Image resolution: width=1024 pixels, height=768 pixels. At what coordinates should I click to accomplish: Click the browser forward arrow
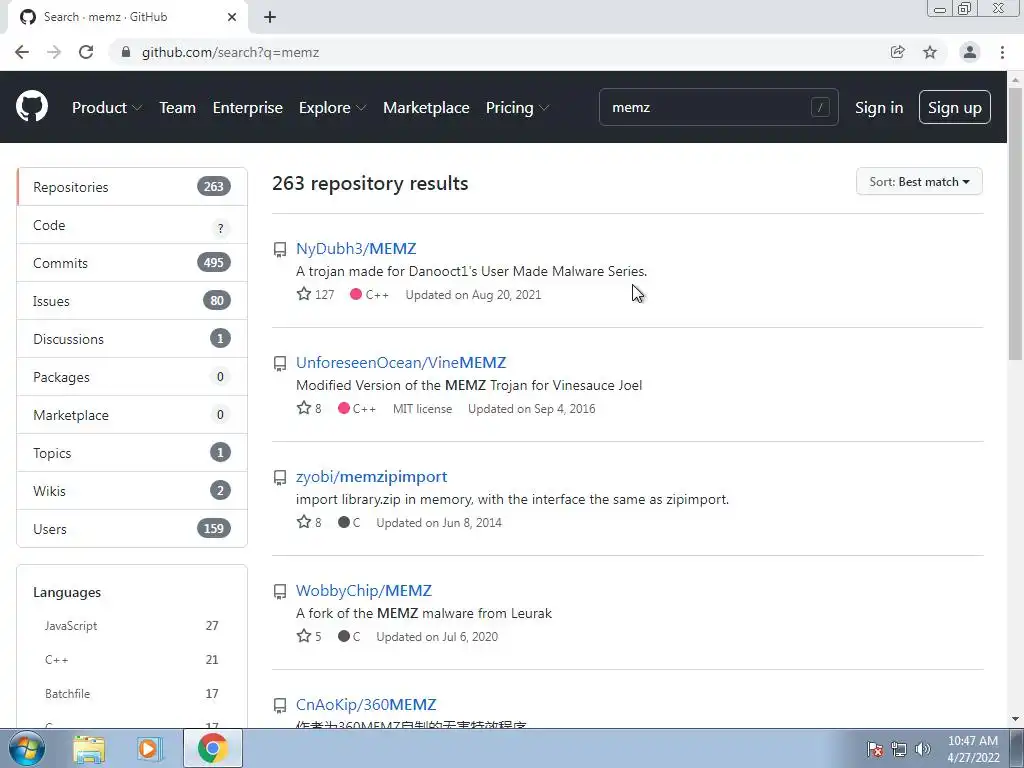pyautogui.click(x=54, y=52)
